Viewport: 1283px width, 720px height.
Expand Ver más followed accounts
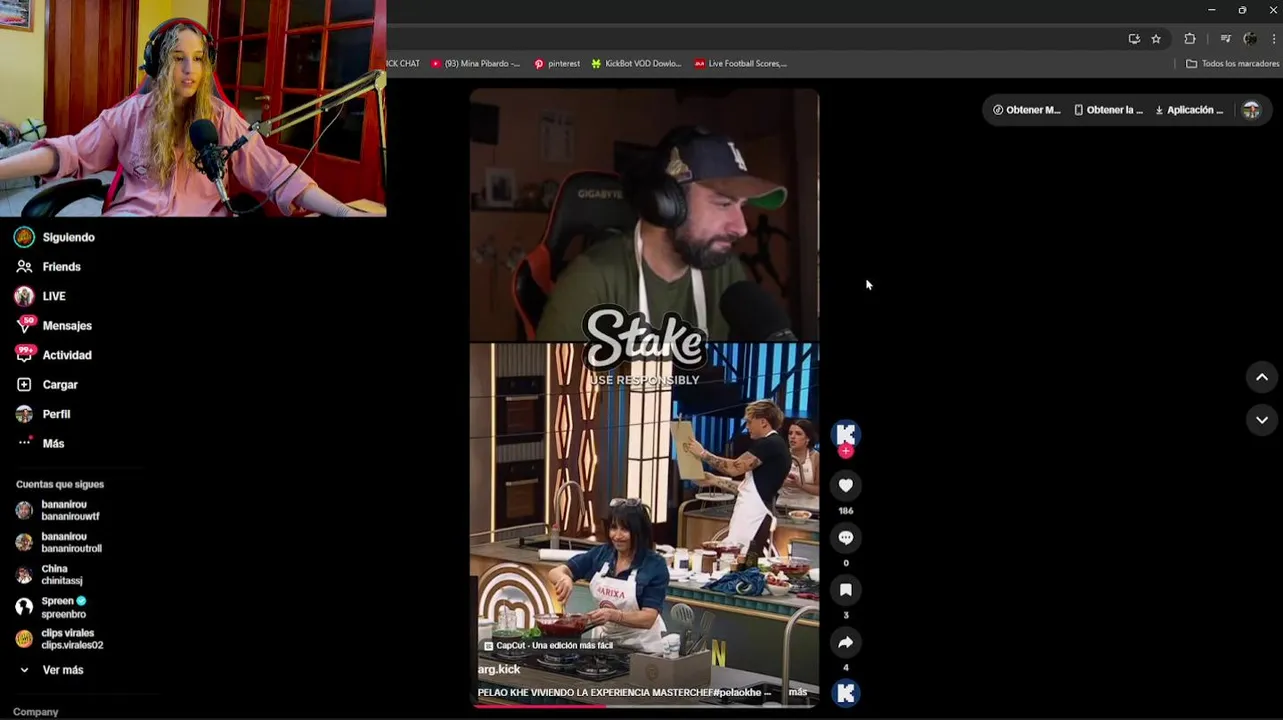click(x=62, y=670)
